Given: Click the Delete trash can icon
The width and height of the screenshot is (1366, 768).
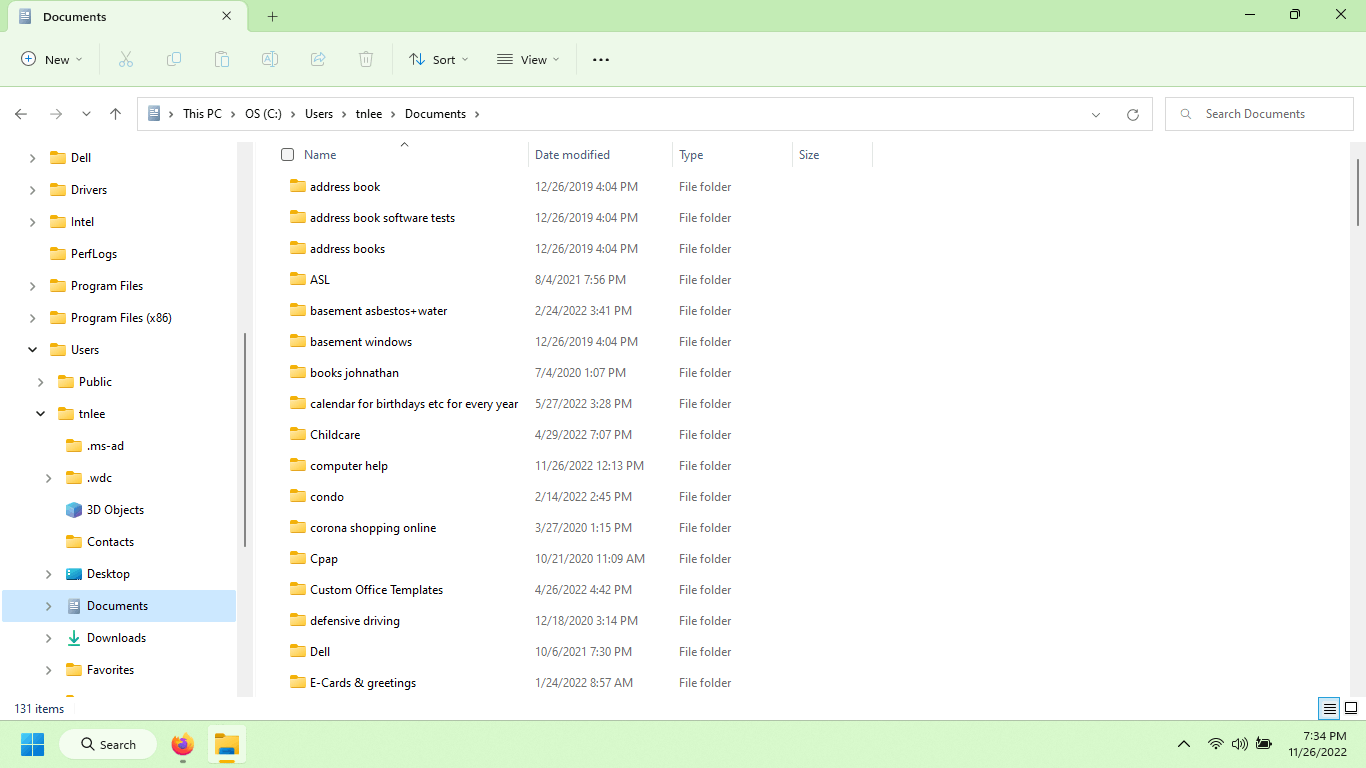Looking at the screenshot, I should tap(366, 60).
